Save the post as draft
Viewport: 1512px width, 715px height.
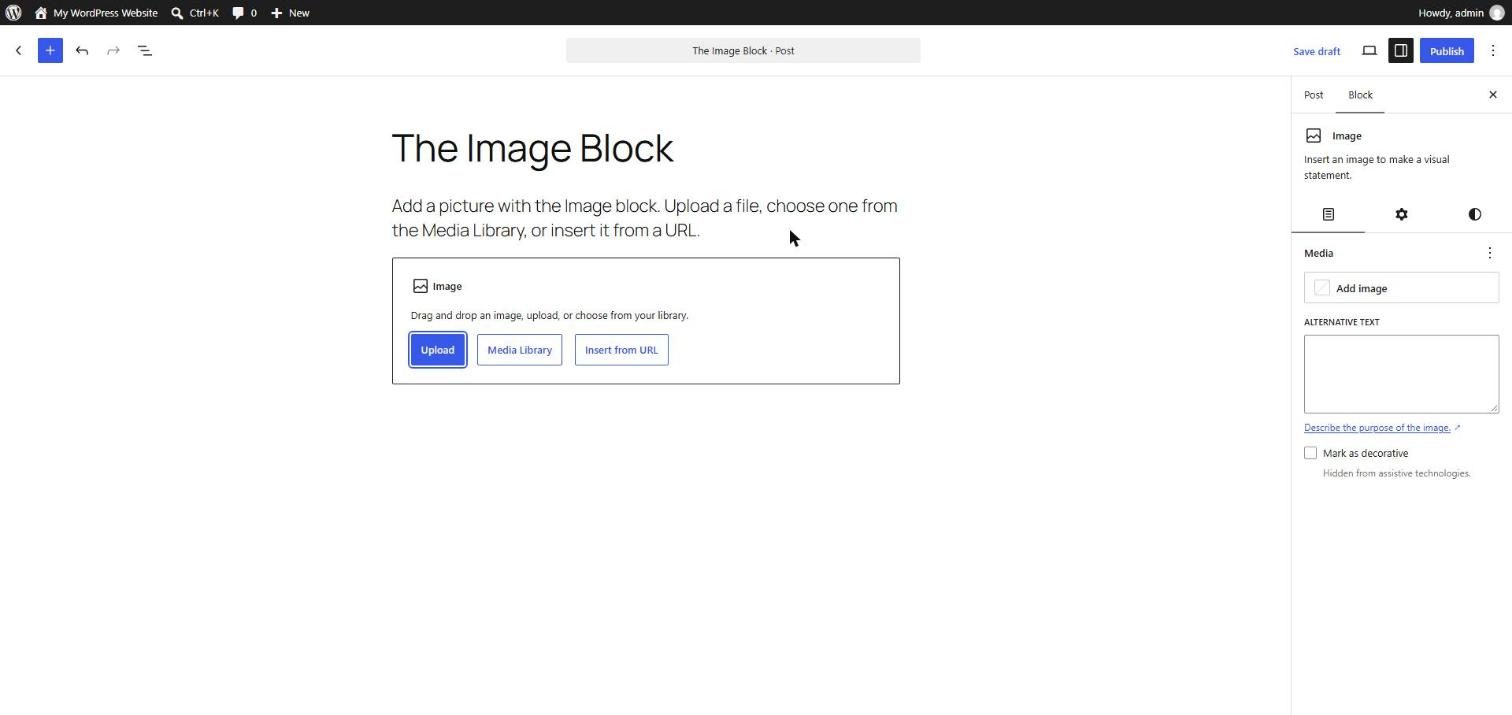pyautogui.click(x=1316, y=51)
